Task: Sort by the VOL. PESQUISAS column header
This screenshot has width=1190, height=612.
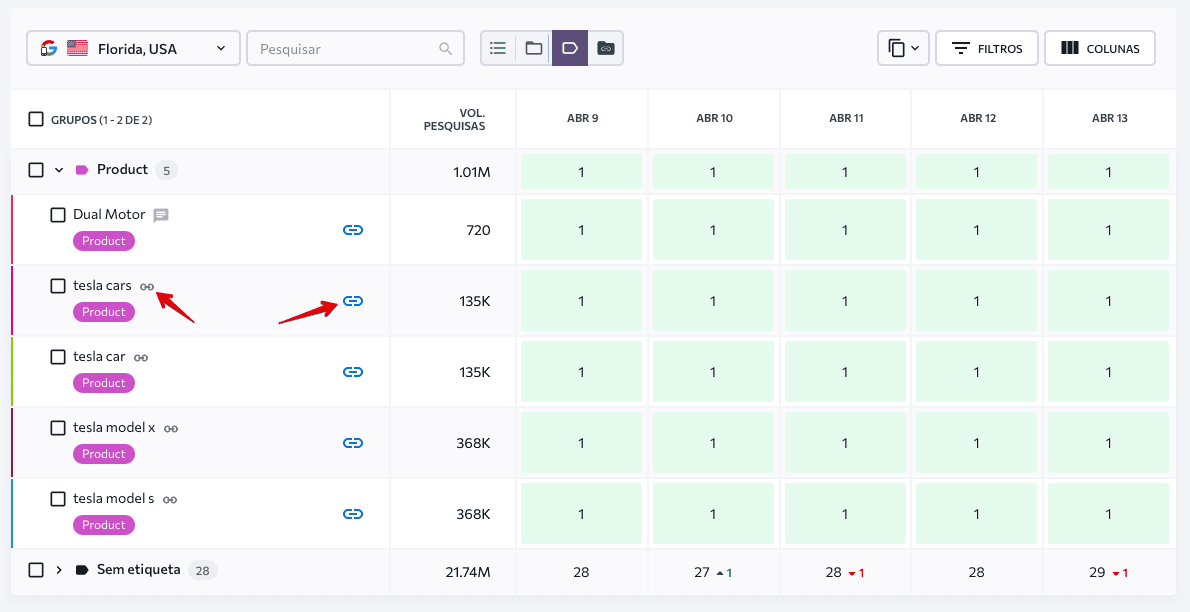Action: [455, 119]
